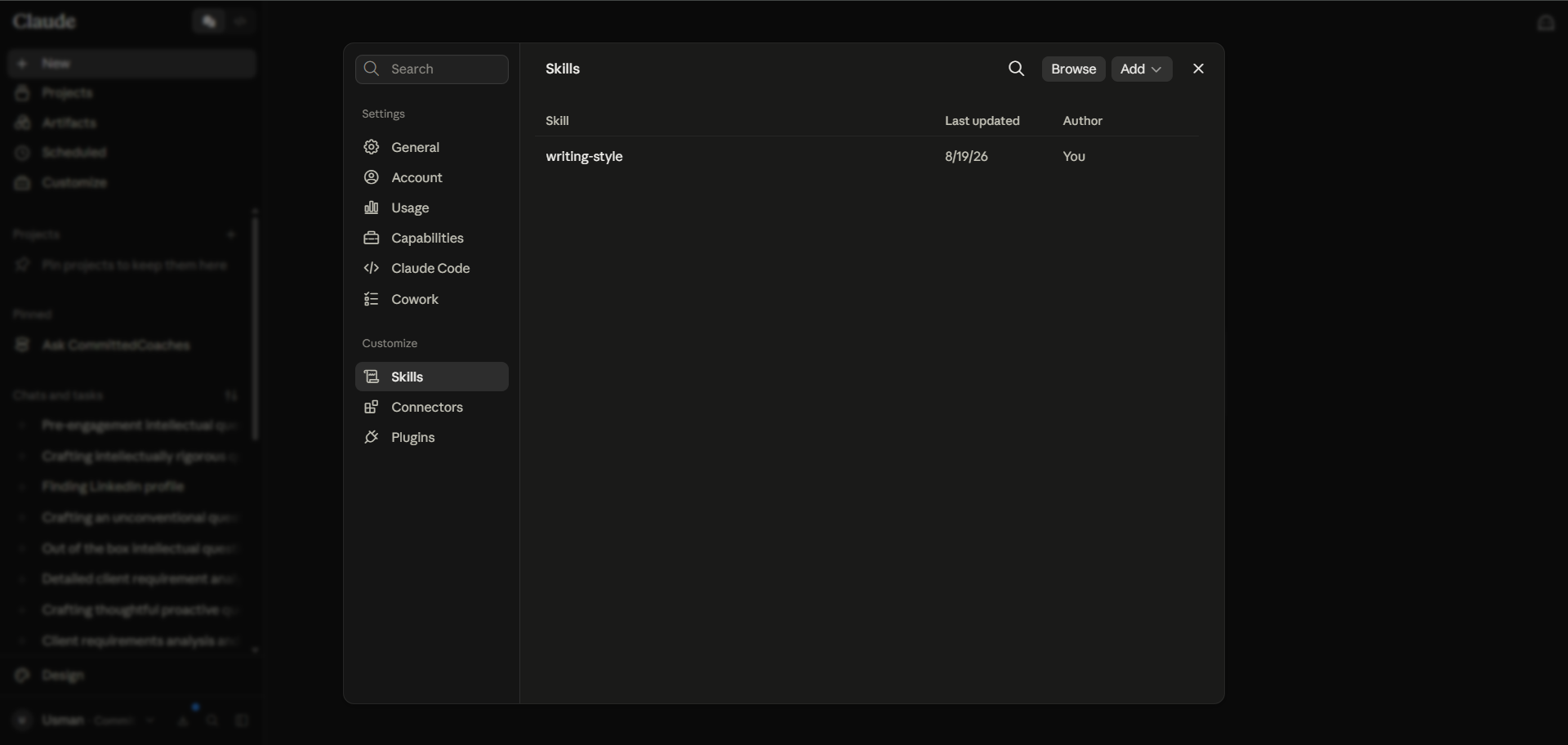The width and height of the screenshot is (1568, 745).
Task: Click the Browse button
Action: coord(1073,69)
